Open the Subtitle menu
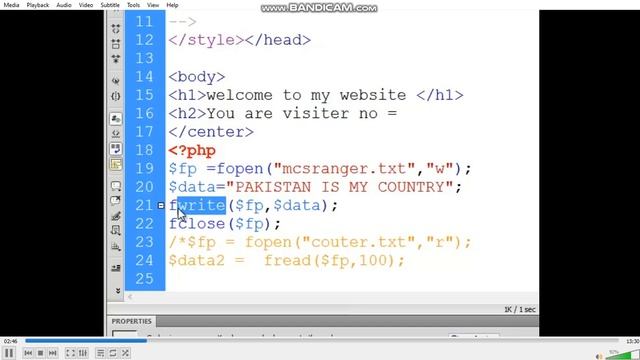Viewport: 640px width, 360px height. click(x=110, y=5)
